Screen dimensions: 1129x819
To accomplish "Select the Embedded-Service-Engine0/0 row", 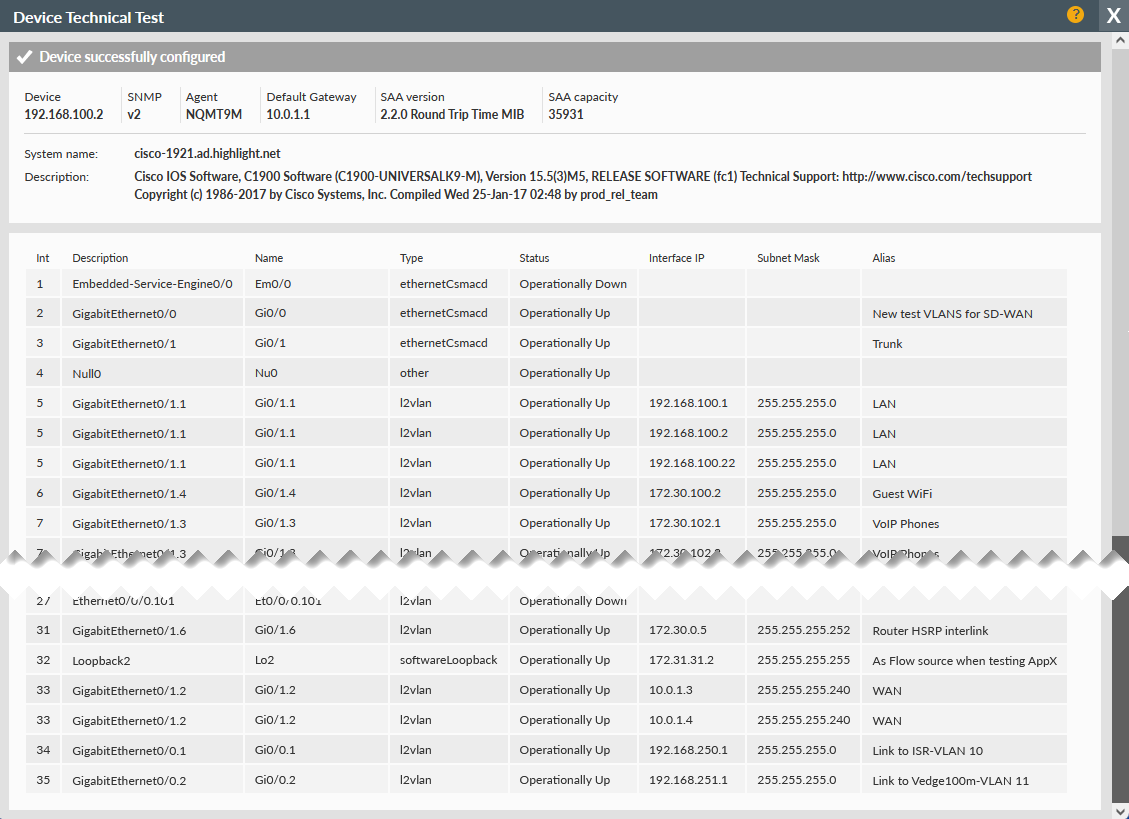I will tap(151, 284).
